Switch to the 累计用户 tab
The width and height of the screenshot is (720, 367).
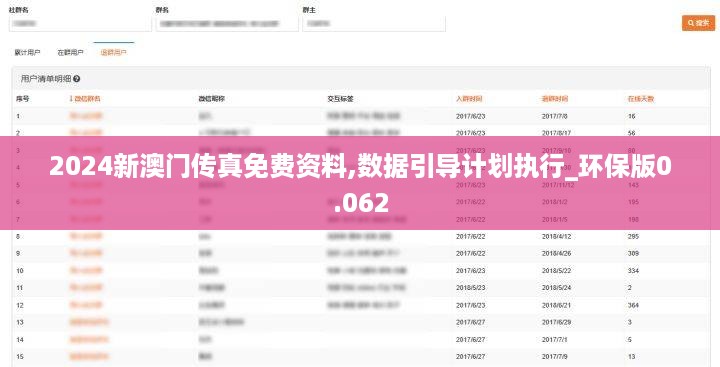pos(28,53)
